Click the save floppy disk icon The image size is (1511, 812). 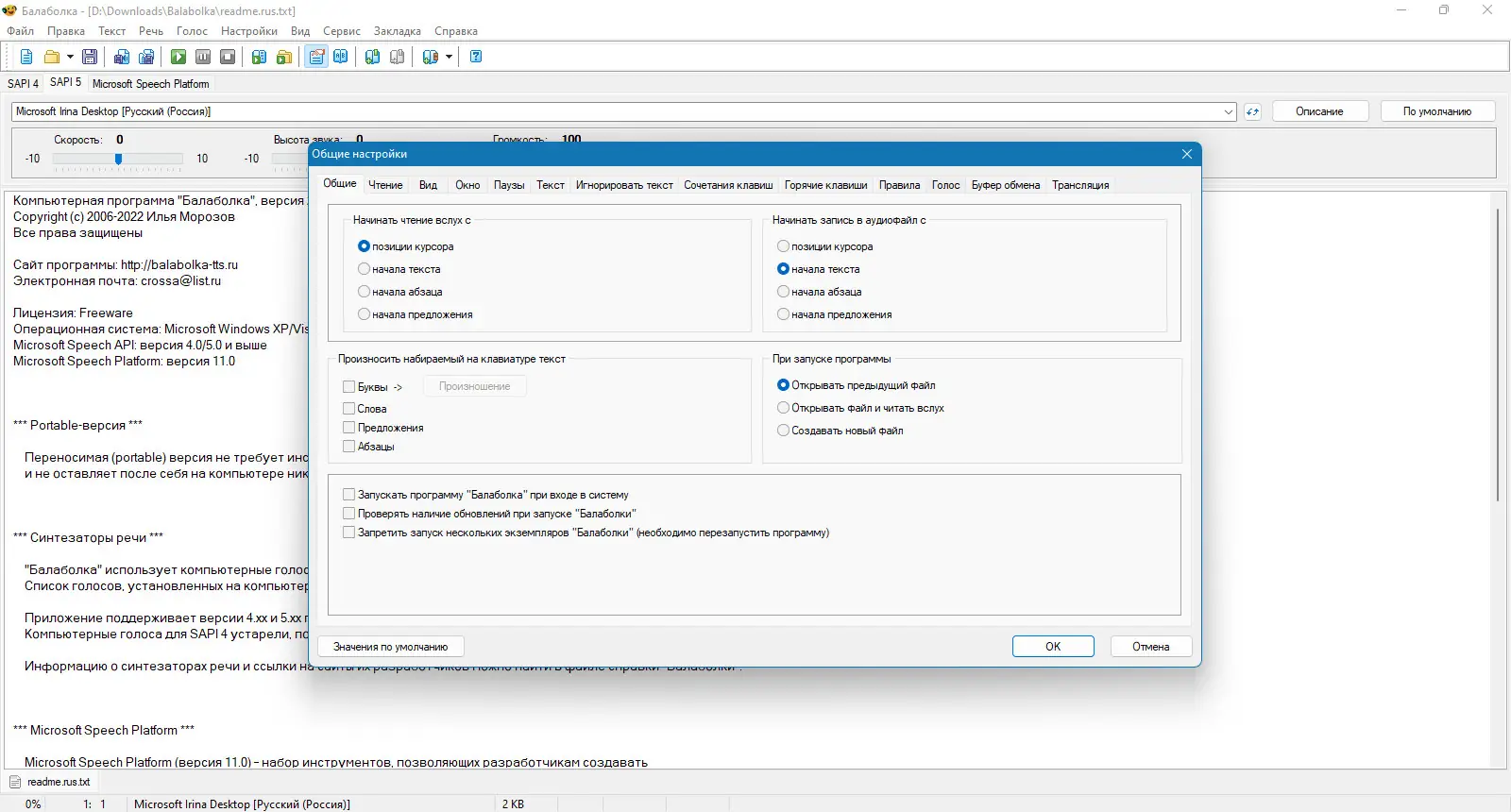[x=90, y=57]
